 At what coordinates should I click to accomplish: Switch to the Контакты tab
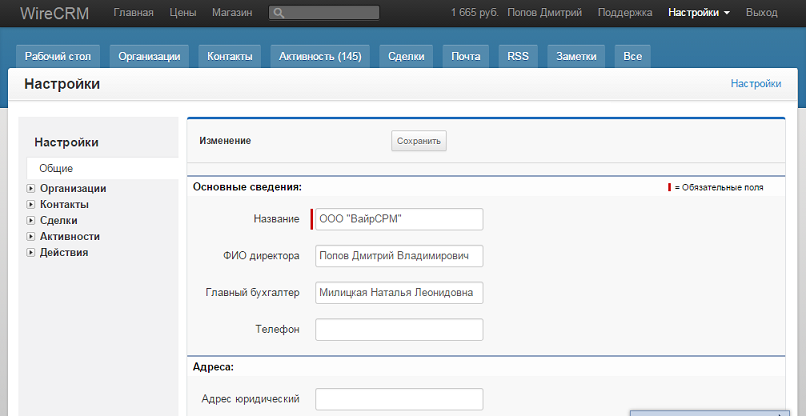tap(230, 57)
